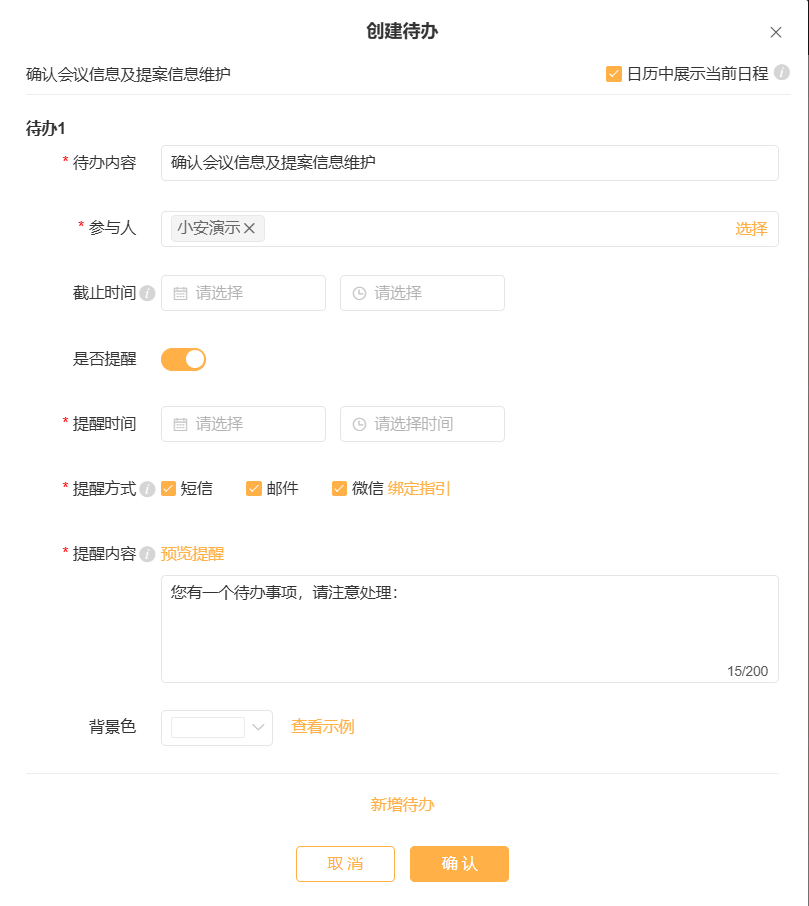
Task: Uncheck the 微信 reminder checkbox
Action: click(339, 489)
